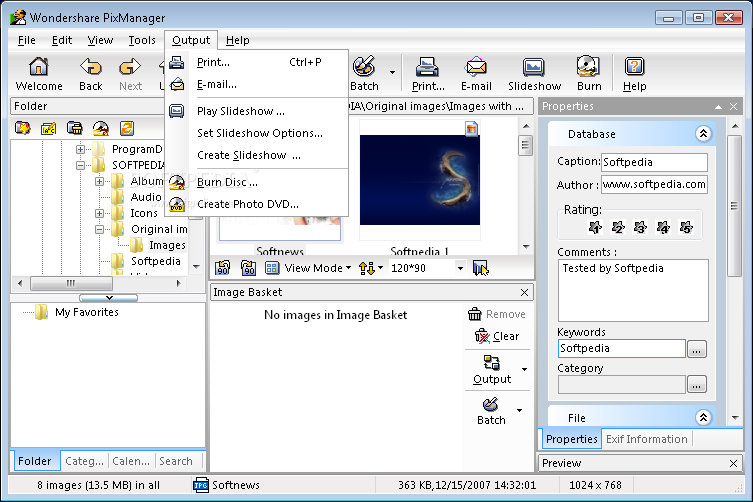
Task: Open the 120*90 thumbnail size dropdown
Action: coord(460,268)
